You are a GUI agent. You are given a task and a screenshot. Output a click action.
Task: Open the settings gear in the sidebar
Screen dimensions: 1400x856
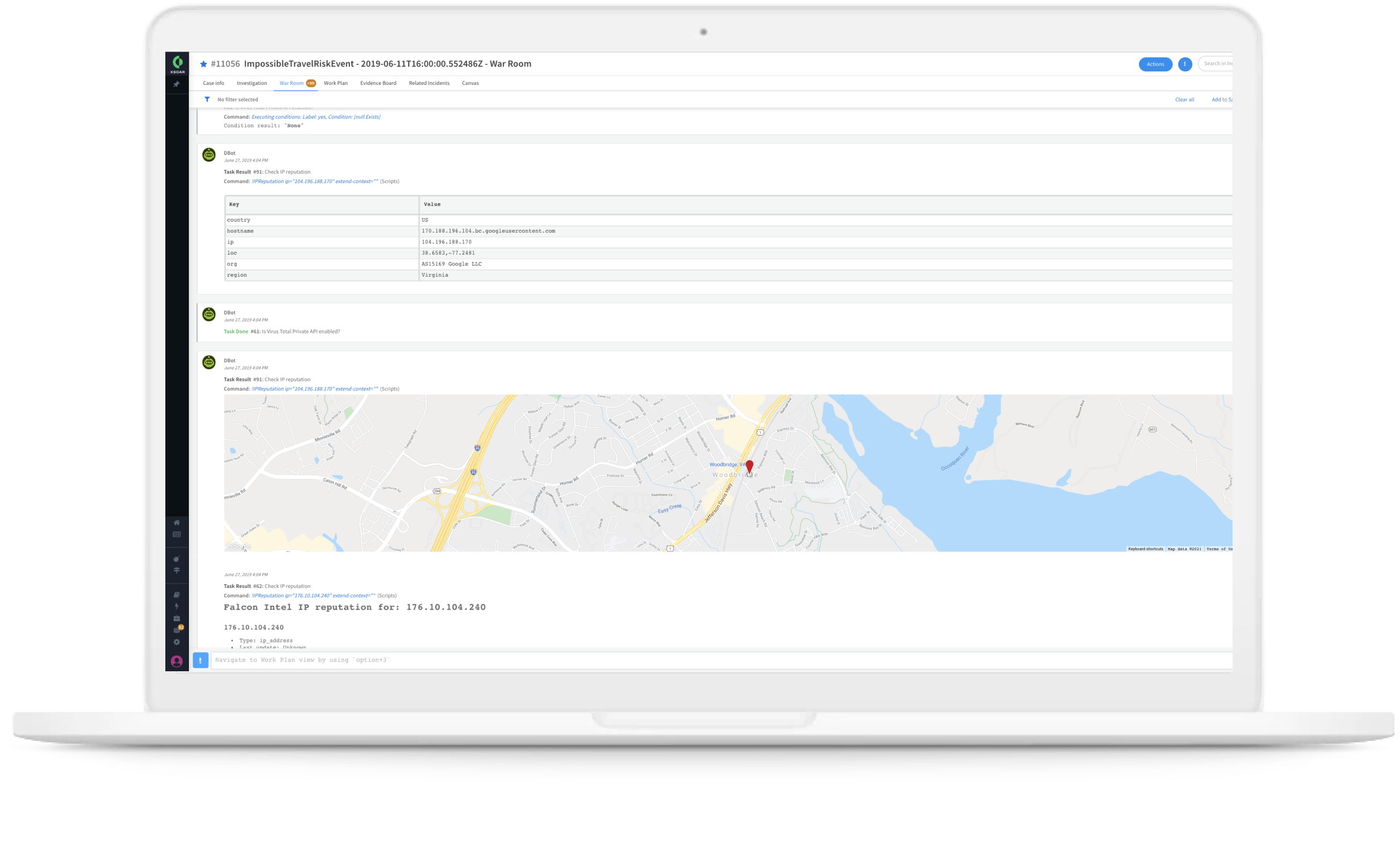[177, 642]
